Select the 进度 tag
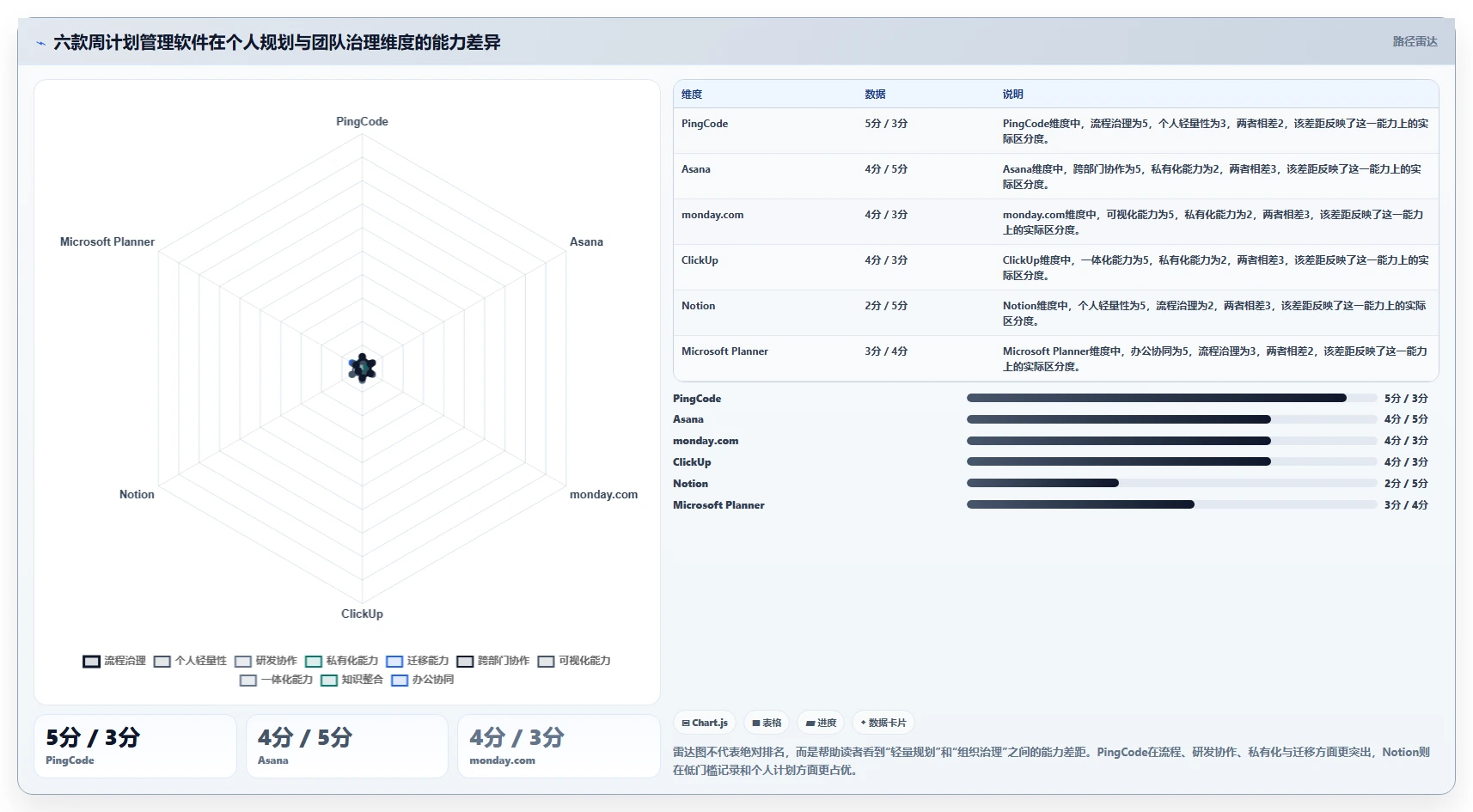1473x812 pixels. pyautogui.click(x=821, y=723)
